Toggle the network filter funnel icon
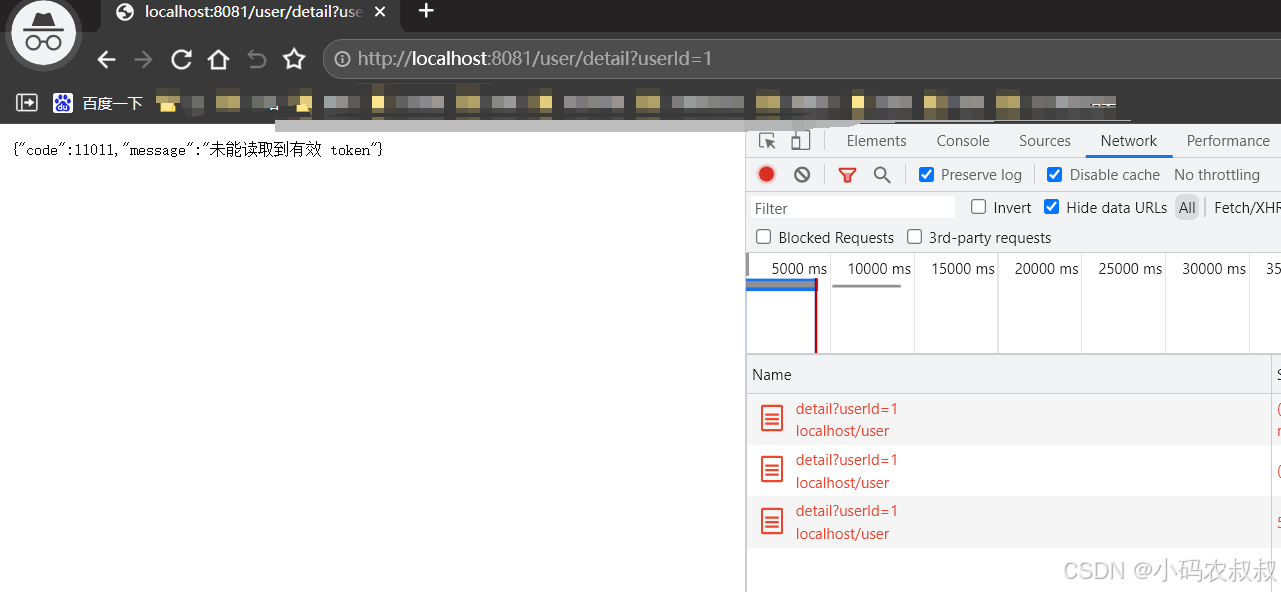1281x592 pixels. (847, 174)
